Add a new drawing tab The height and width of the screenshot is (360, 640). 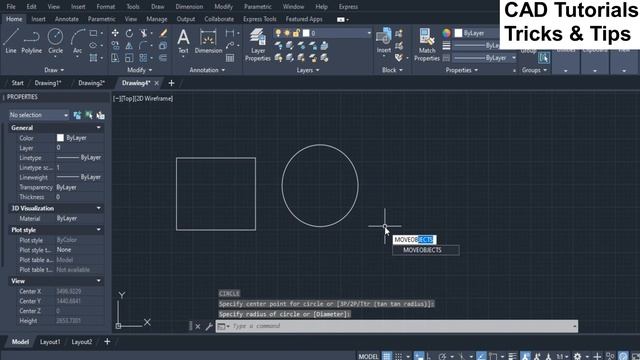171,83
